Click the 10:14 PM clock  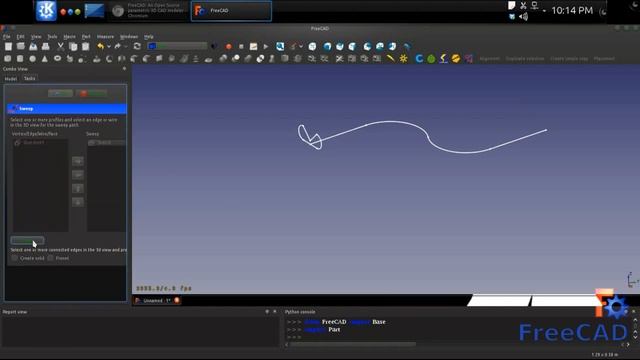(572, 11)
